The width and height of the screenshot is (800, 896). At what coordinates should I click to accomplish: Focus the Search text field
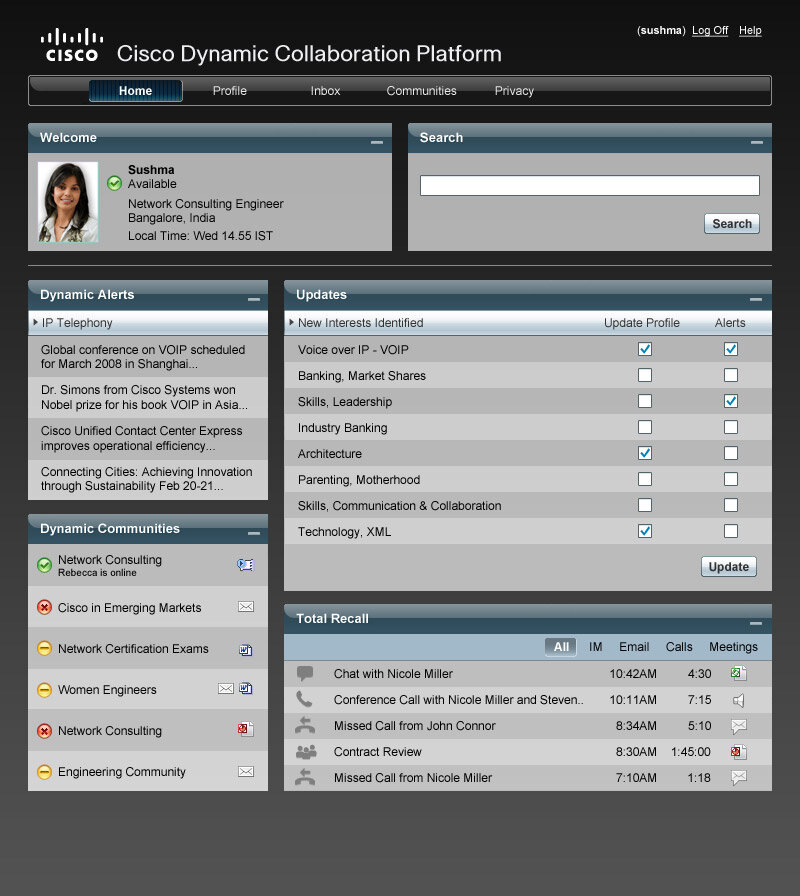(x=589, y=185)
